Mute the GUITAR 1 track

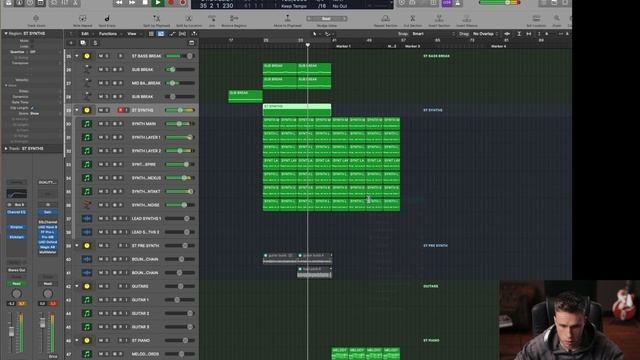100,300
